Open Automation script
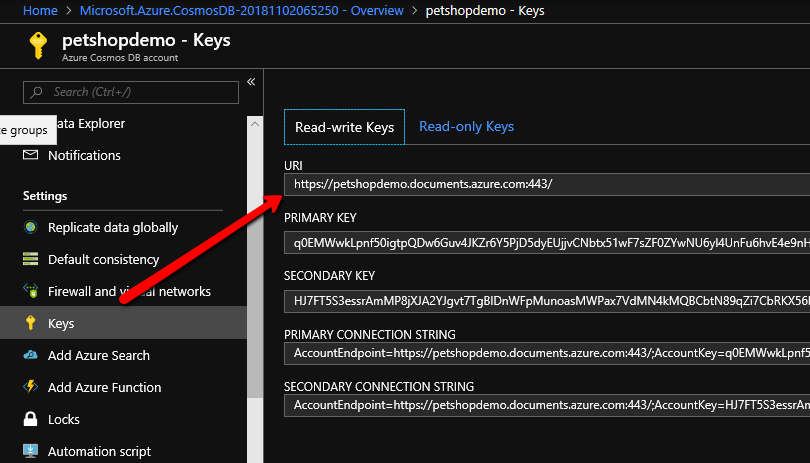Viewport: 810px width, 463px height. 99,451
